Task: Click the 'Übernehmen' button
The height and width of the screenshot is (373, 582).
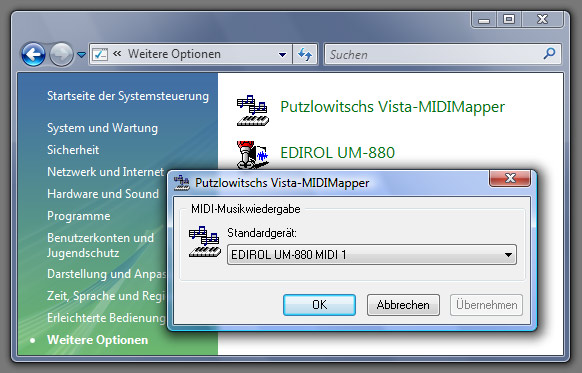Action: click(x=487, y=305)
